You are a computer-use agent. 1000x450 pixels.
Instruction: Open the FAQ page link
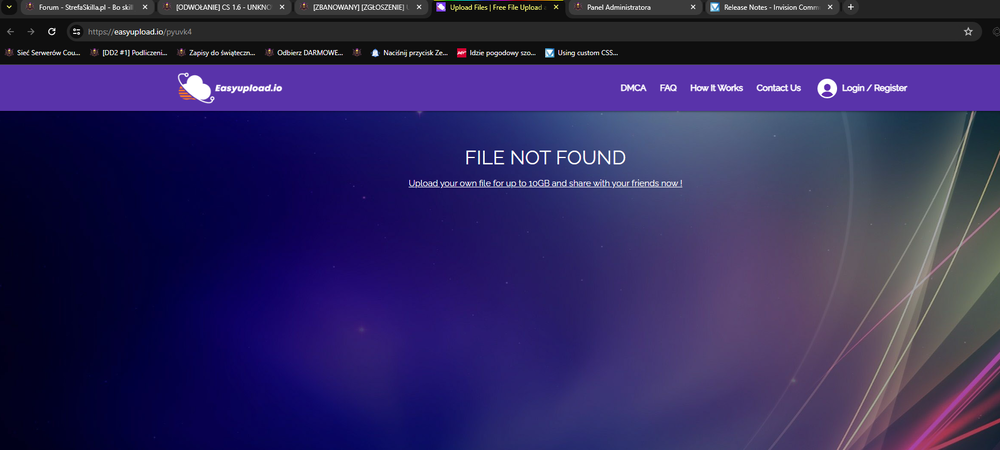tap(668, 88)
